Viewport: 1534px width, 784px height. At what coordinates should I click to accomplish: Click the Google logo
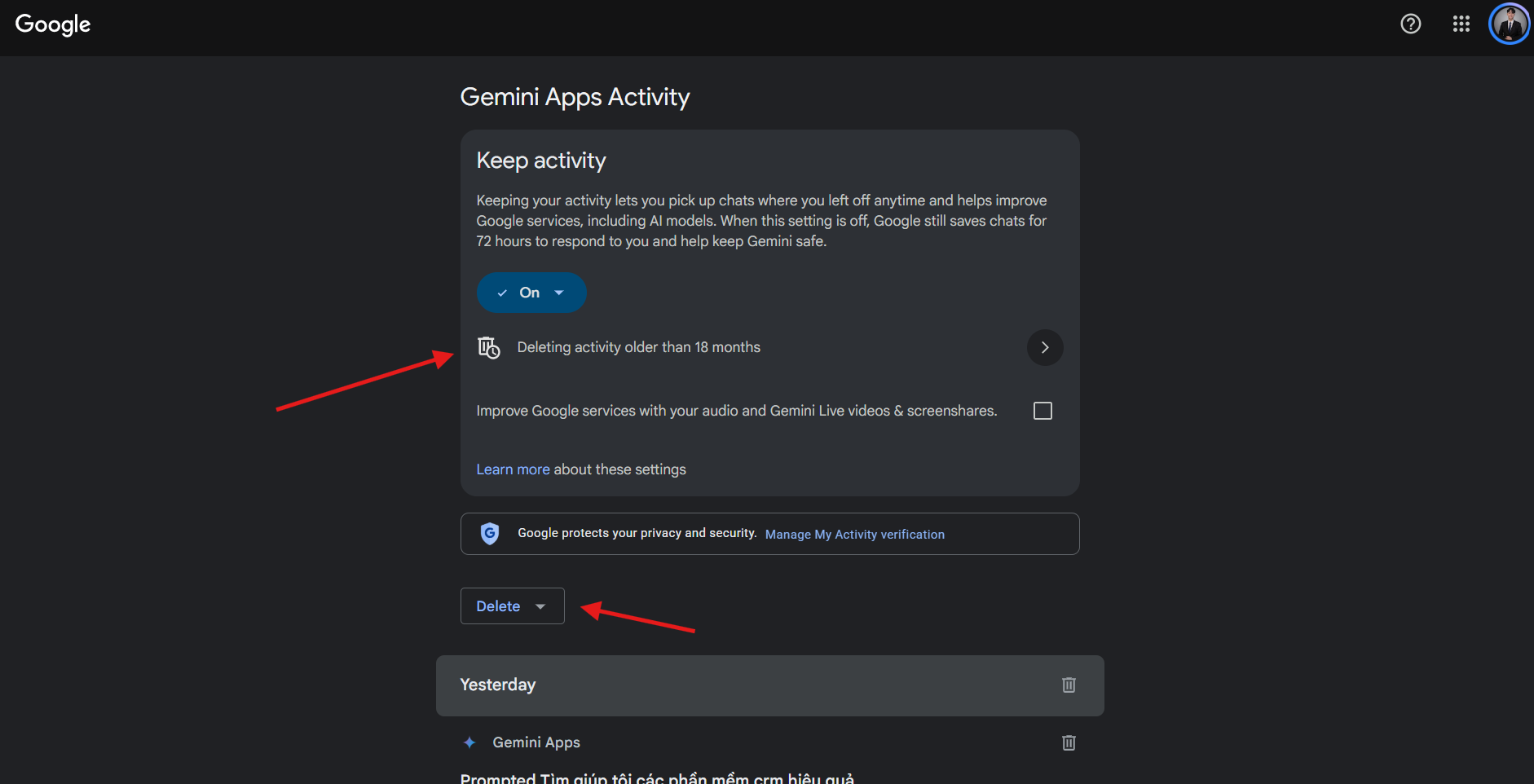[53, 24]
